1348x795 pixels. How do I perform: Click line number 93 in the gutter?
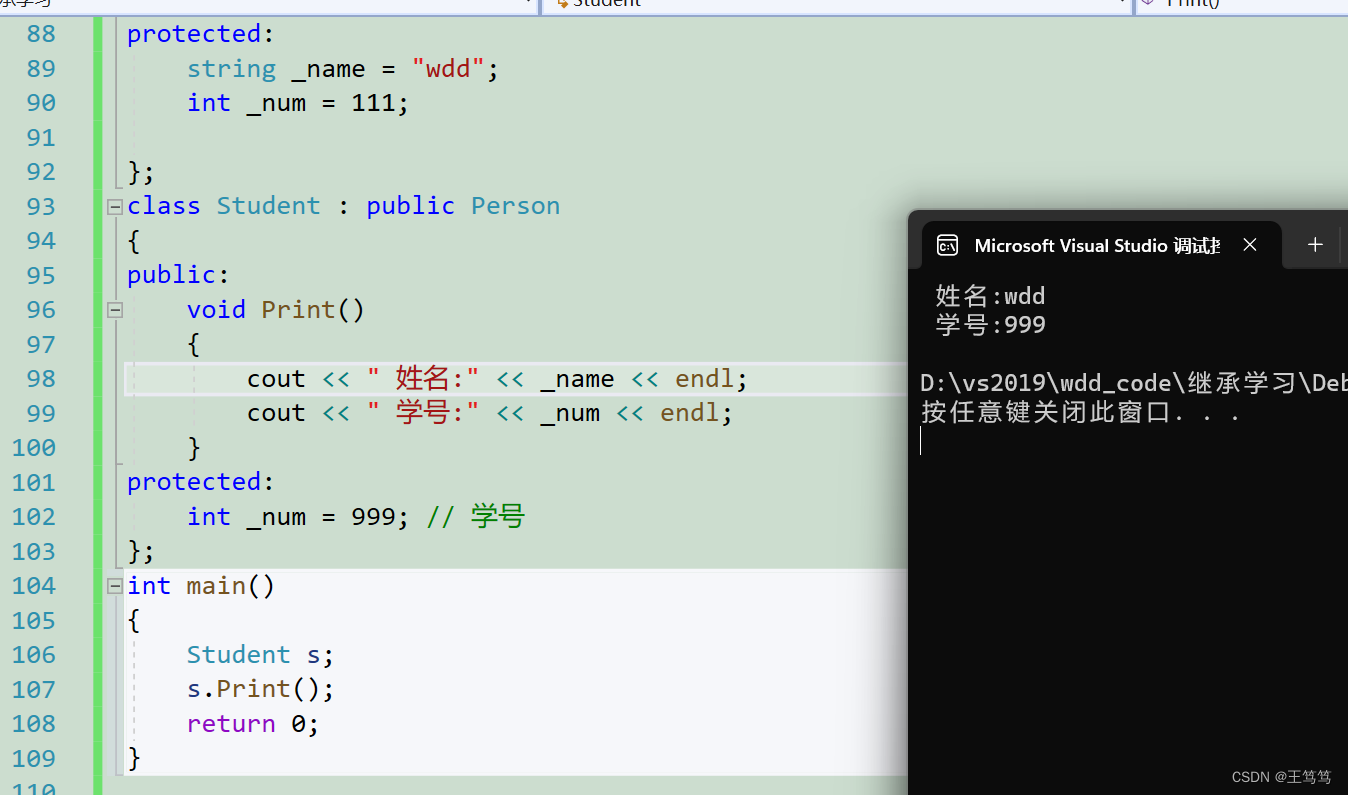tap(40, 207)
